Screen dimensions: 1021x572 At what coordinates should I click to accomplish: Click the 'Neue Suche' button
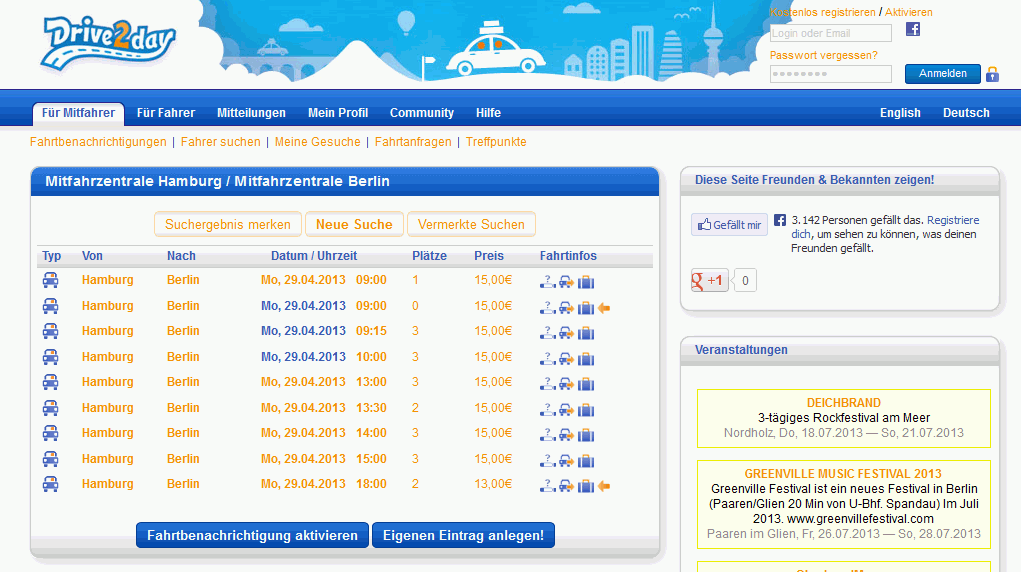pos(354,224)
